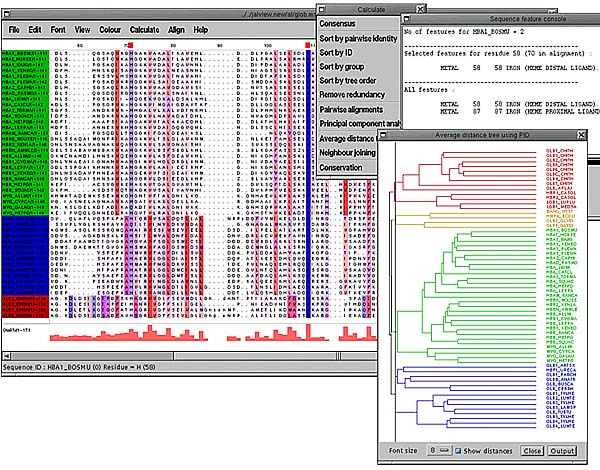Choose Conservation from the Calculate menu
Image resolution: width=600 pixels, height=470 pixels.
[x=341, y=167]
